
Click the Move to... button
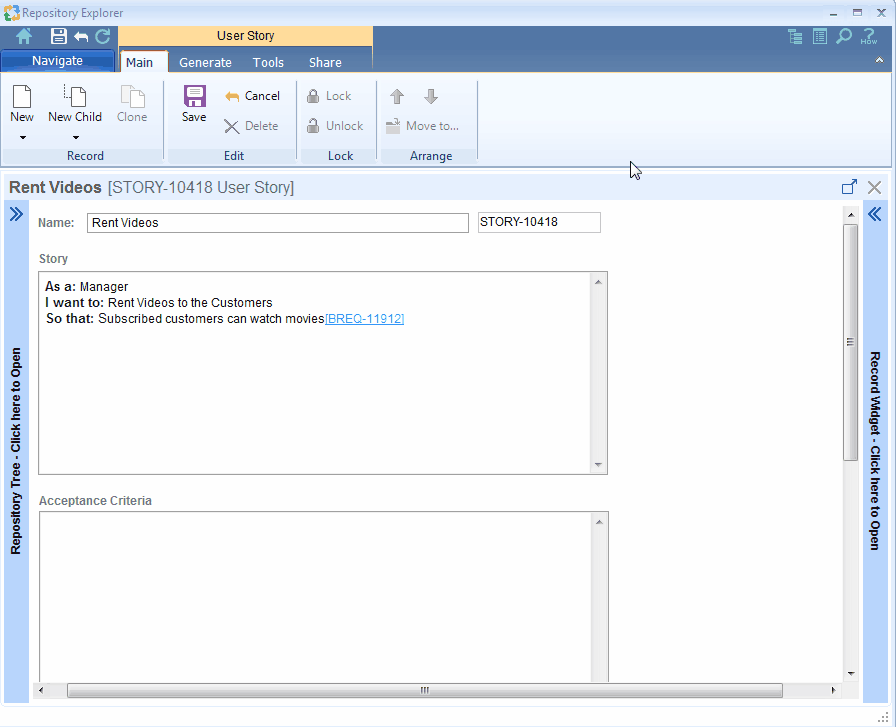click(x=422, y=126)
